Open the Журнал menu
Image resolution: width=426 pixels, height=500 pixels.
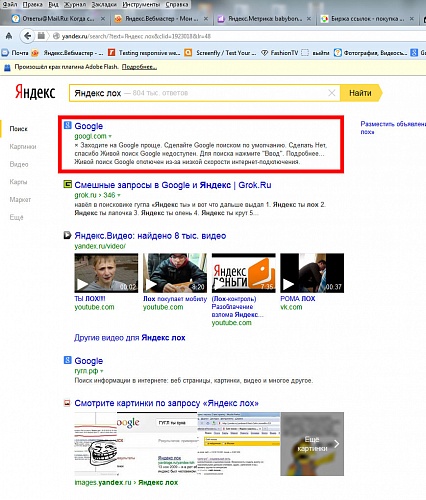(75, 4)
